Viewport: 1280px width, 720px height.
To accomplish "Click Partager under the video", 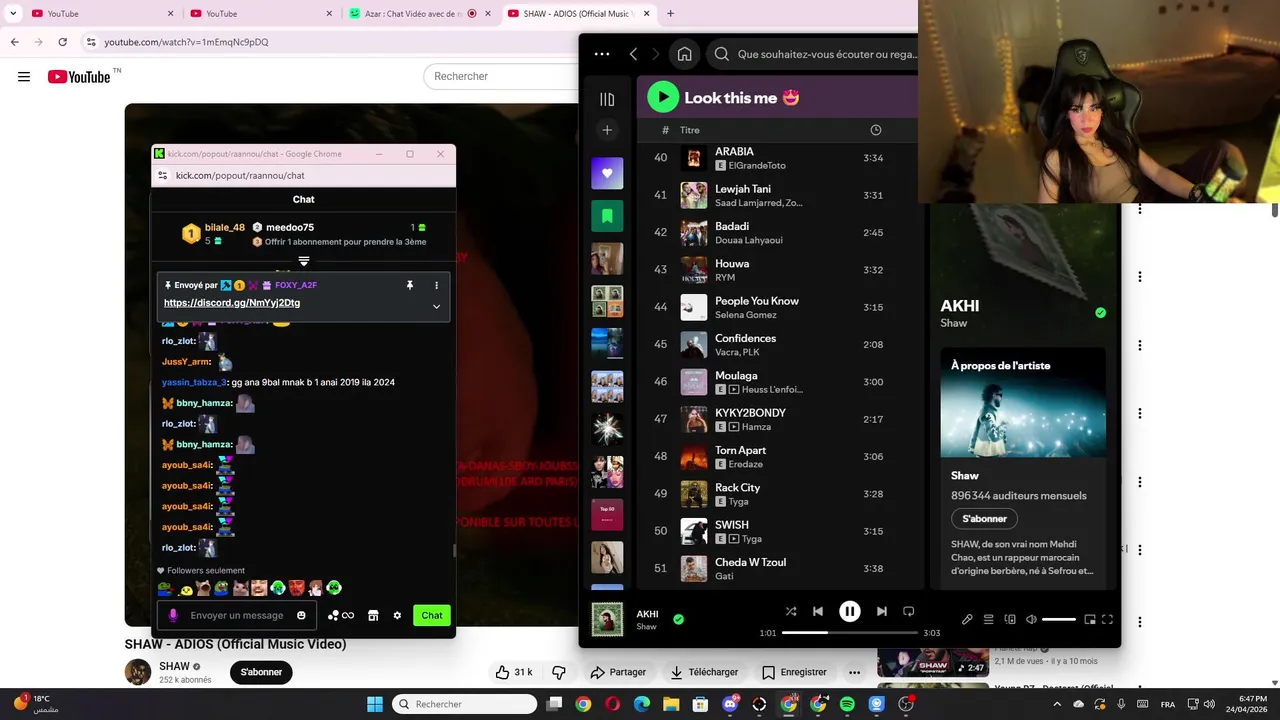I will click(x=618, y=672).
